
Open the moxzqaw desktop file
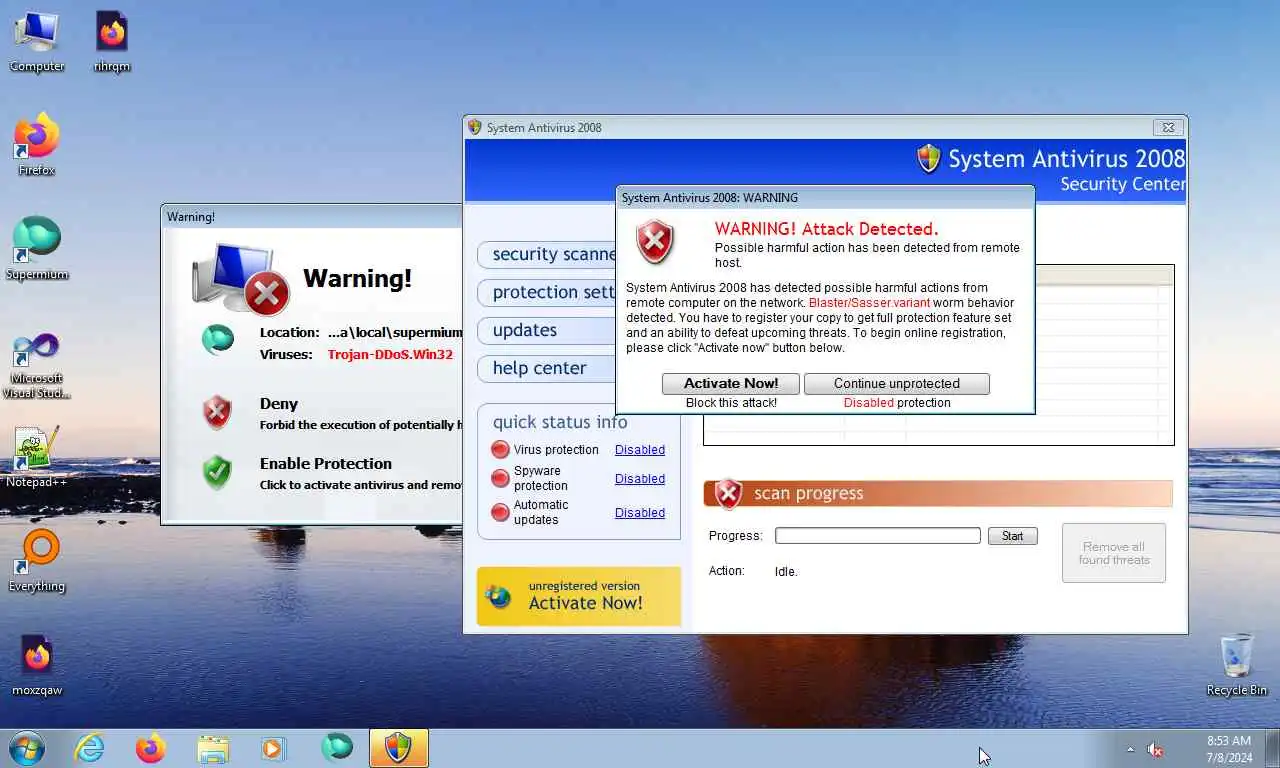click(37, 665)
